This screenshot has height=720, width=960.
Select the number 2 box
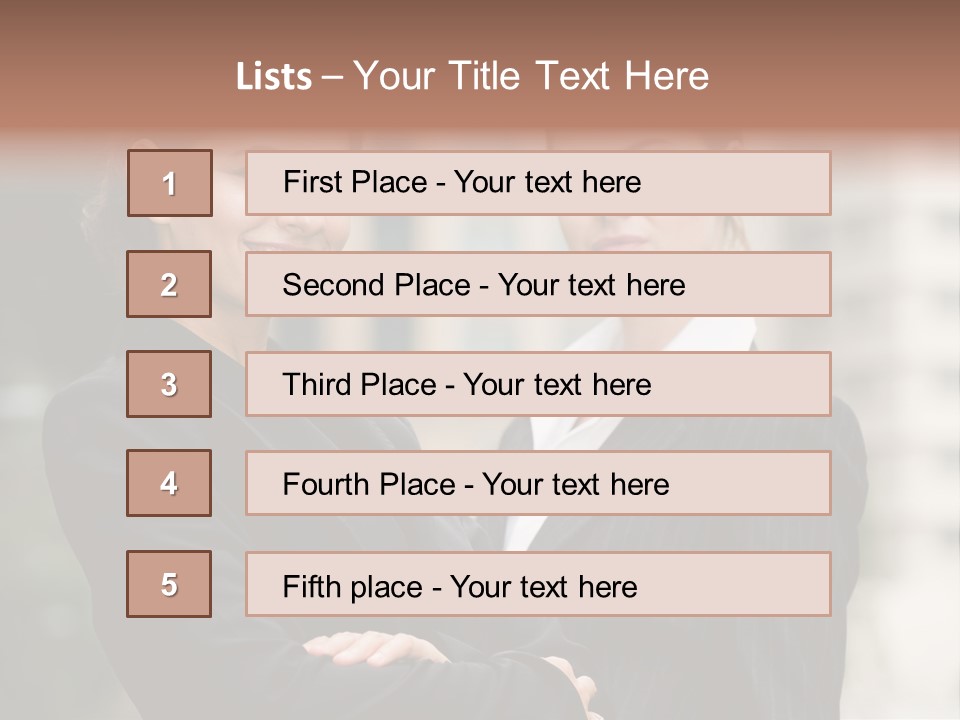(x=169, y=284)
